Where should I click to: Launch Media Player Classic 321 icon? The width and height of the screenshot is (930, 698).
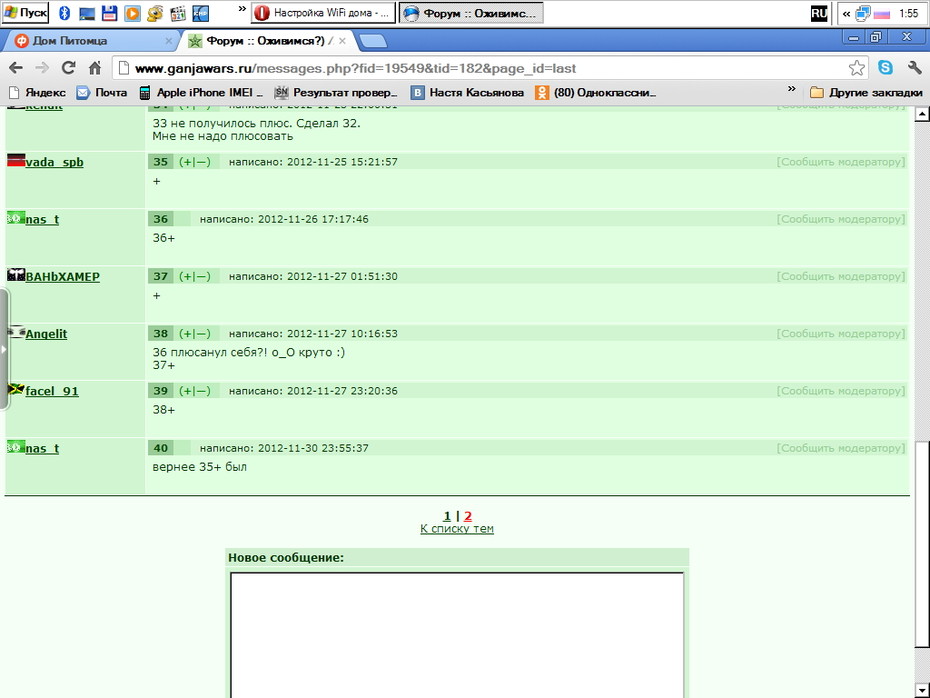177,13
